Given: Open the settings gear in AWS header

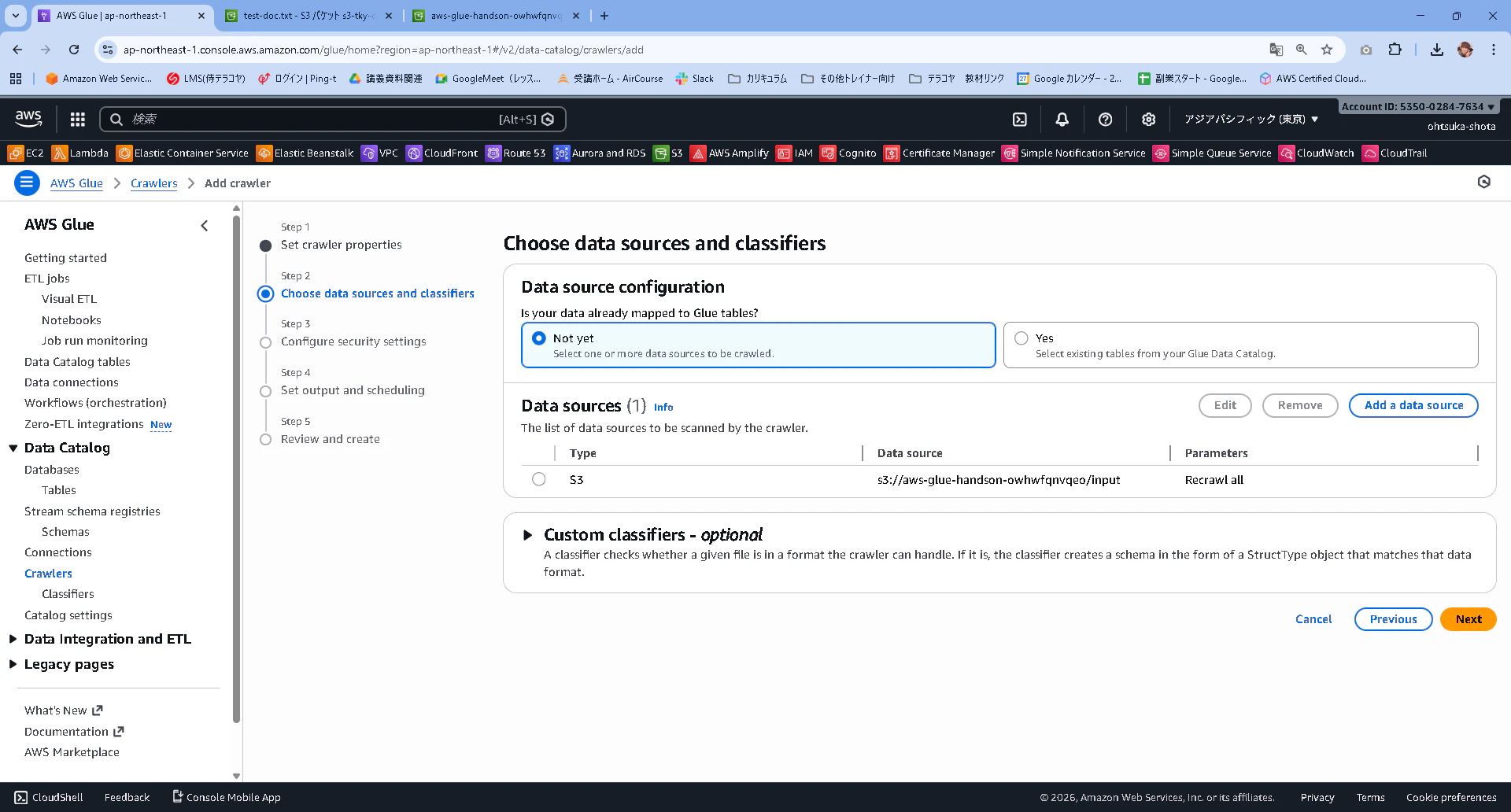Looking at the screenshot, I should point(1148,119).
